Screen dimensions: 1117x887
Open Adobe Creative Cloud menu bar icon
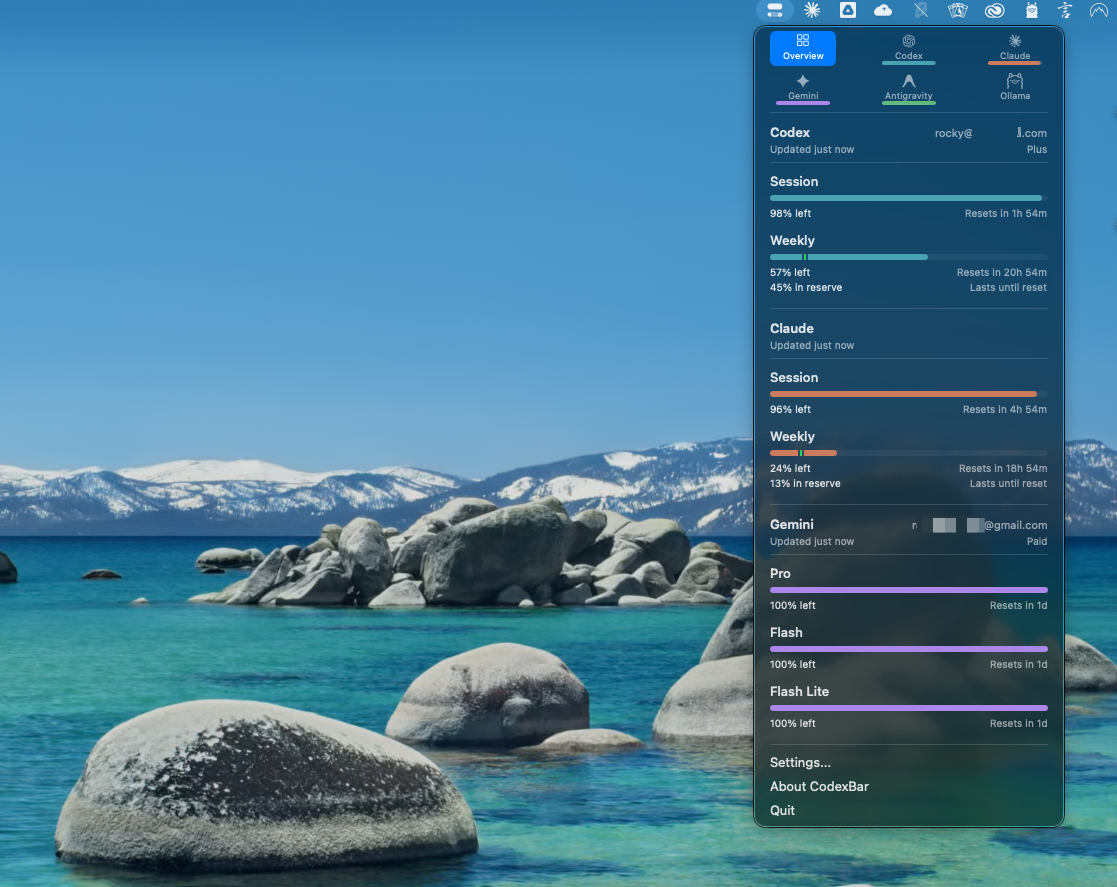tap(993, 11)
